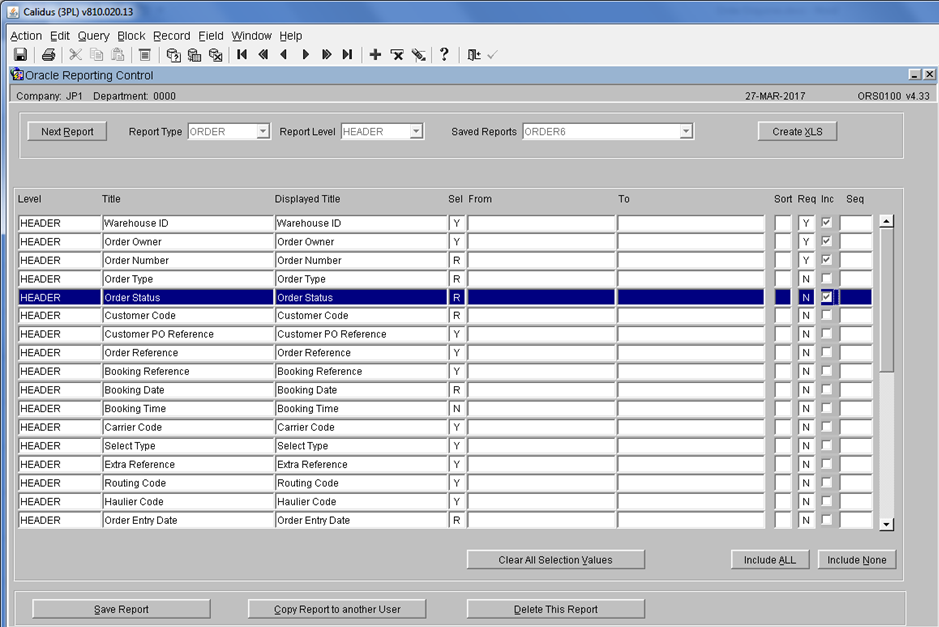
Task: Click the Include ALL button
Action: pos(770,560)
